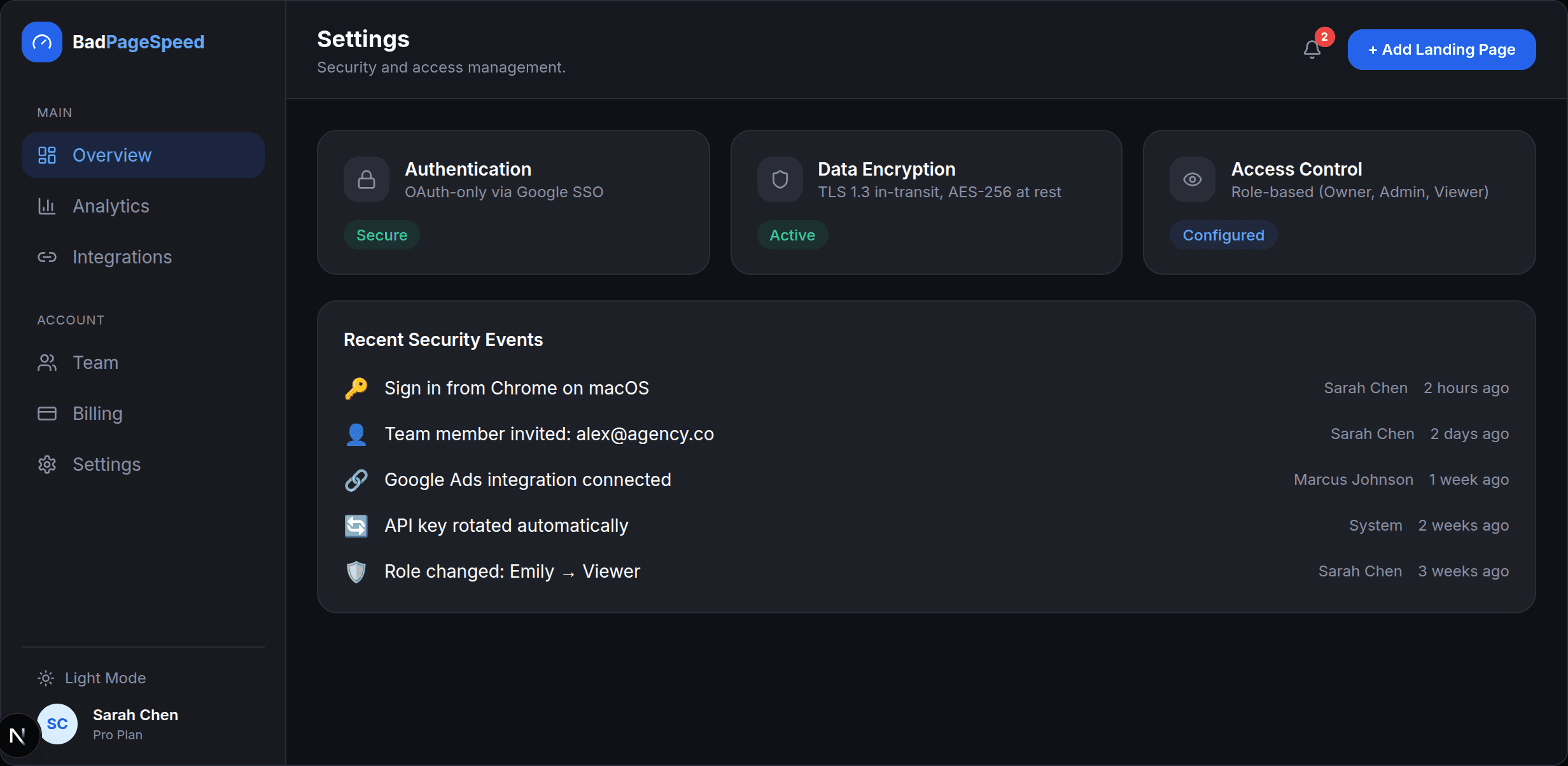Click 'Sarah Chen' on the Team member invited row
Screen dimensions: 1568x766
tap(1373, 434)
